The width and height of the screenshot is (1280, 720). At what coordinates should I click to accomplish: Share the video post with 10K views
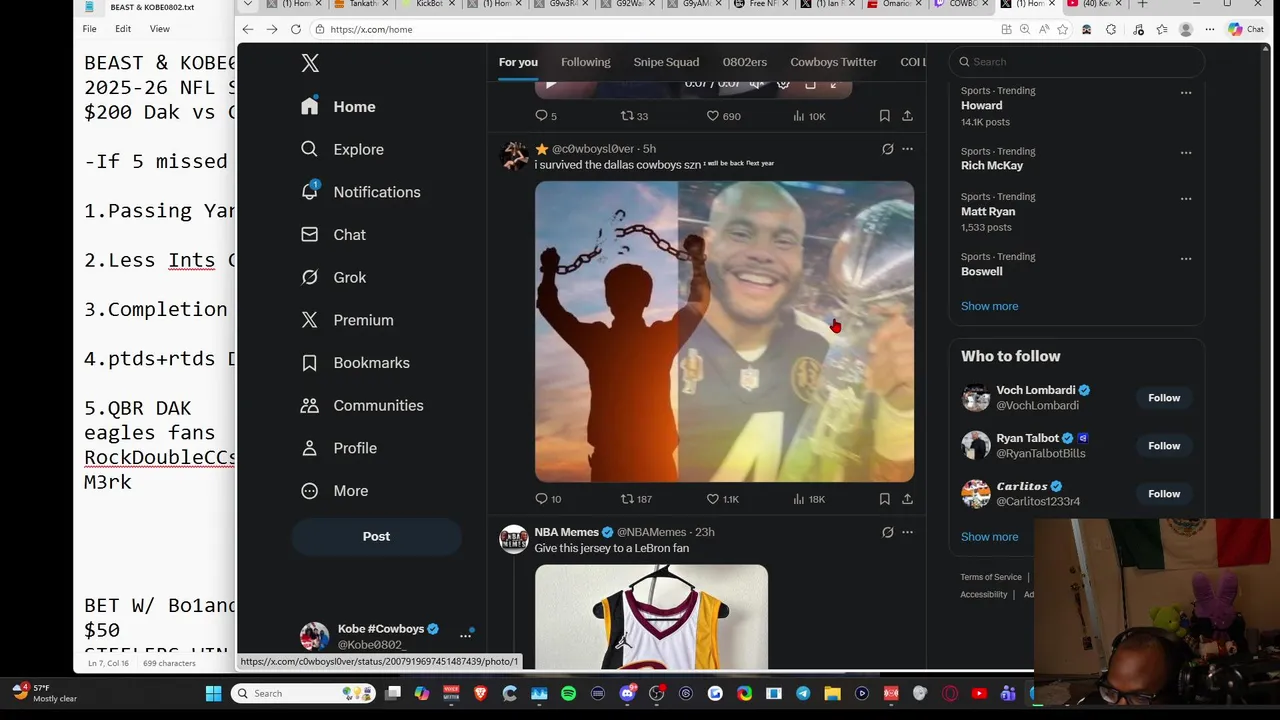(907, 116)
